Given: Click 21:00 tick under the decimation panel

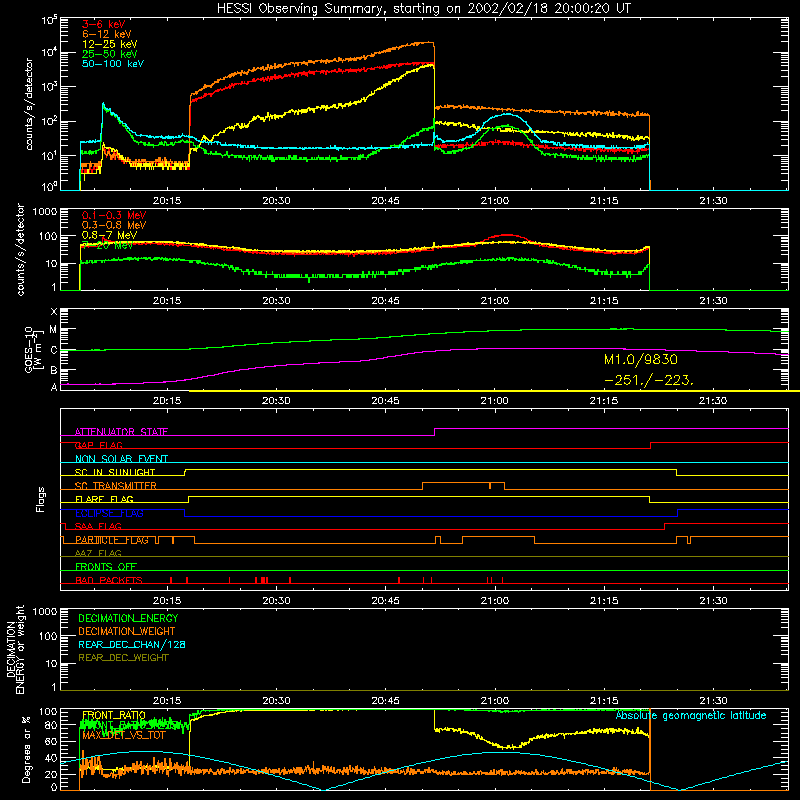Looking at the screenshot, I should [x=495, y=701].
